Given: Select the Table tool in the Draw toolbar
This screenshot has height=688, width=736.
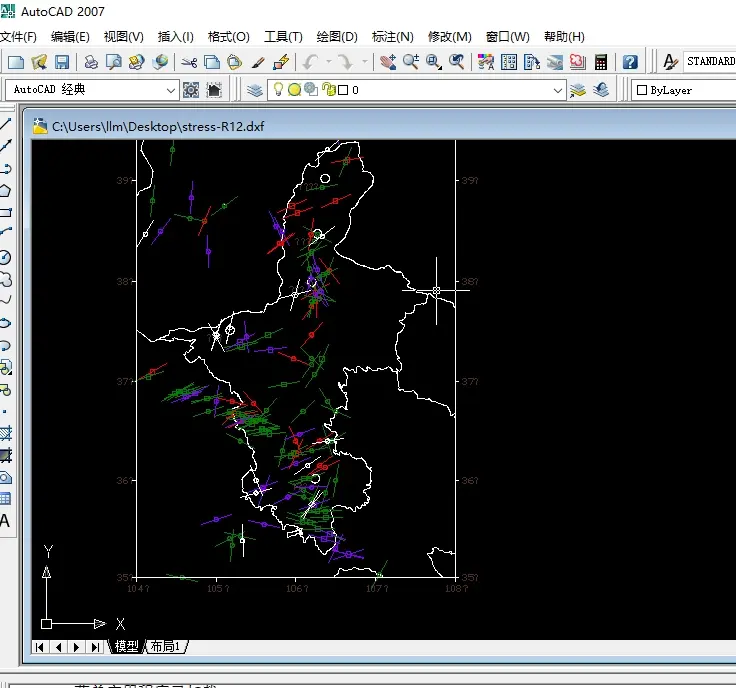Looking at the screenshot, I should click(5, 498).
